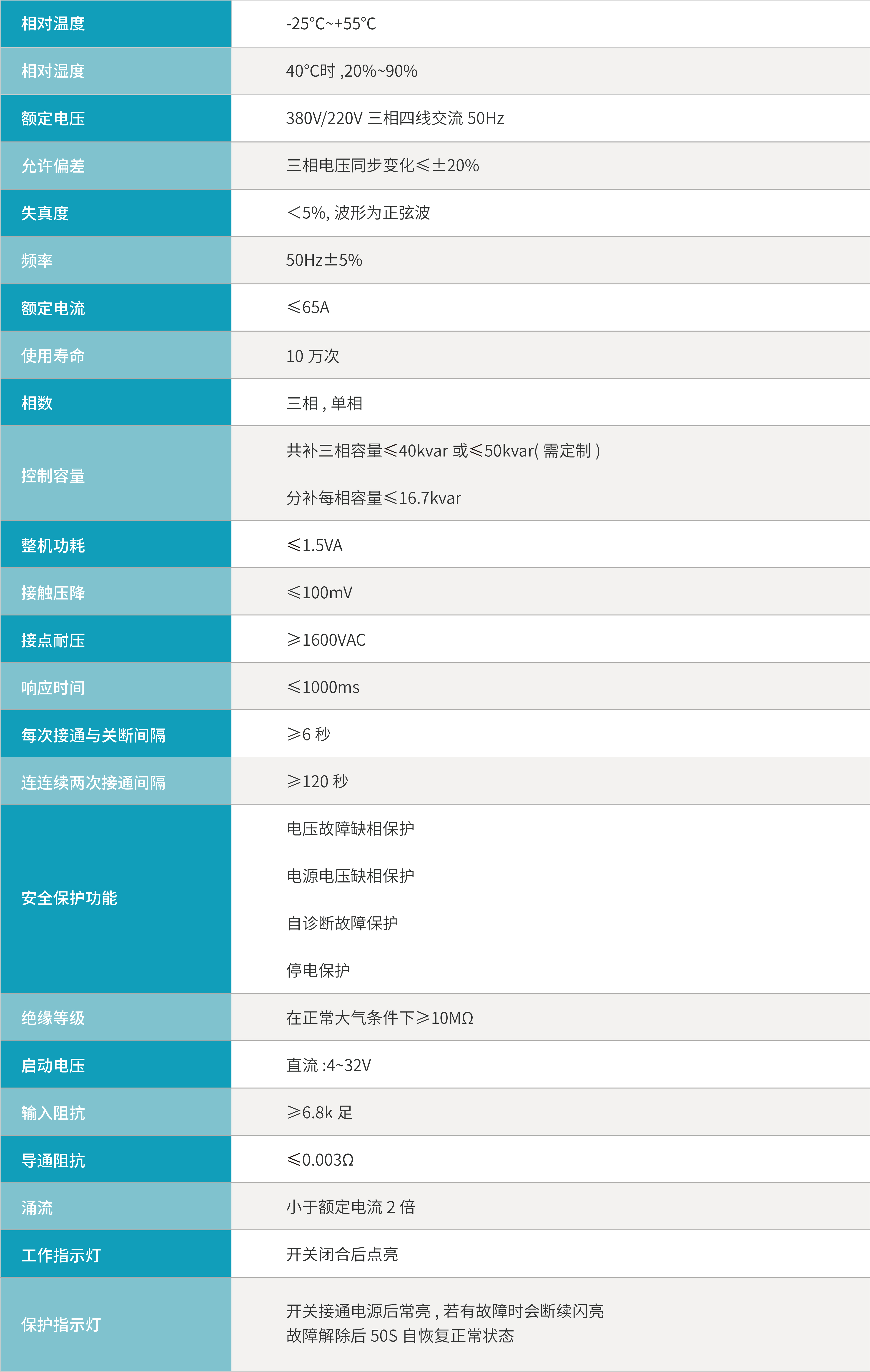Select 分补每相容量≤16.7kvar line

pos(374,497)
